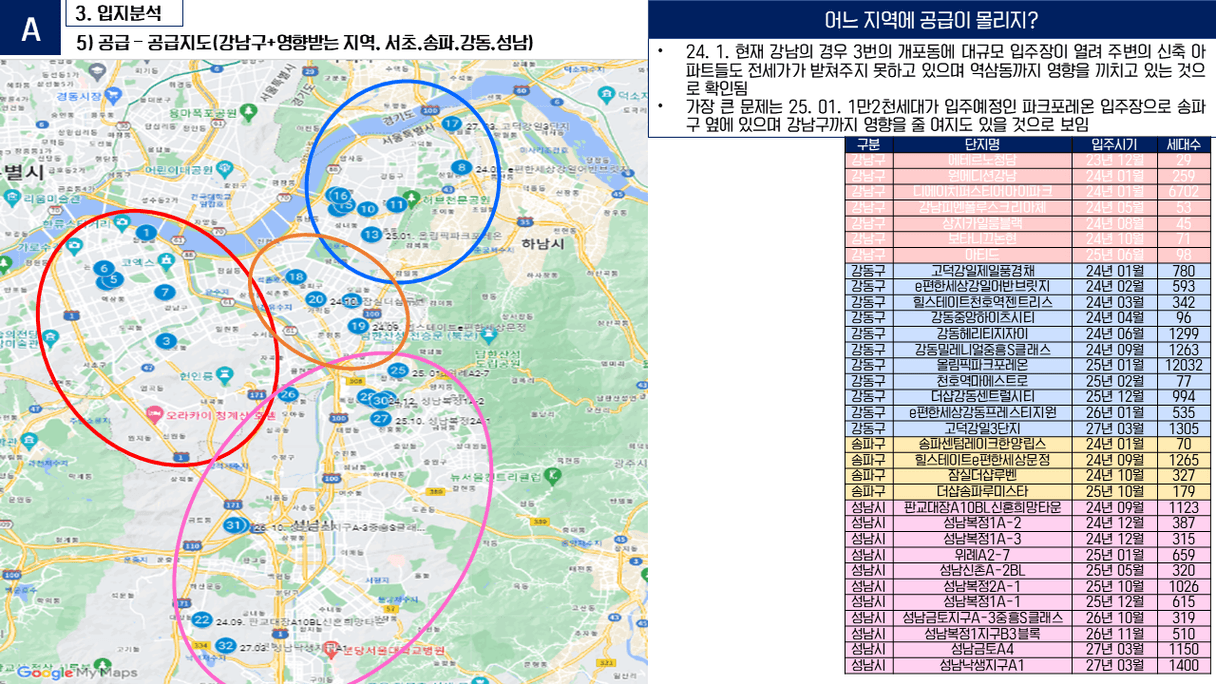Select the 12032 household count cell
This screenshot has width=1216, height=684.
click(1184, 365)
